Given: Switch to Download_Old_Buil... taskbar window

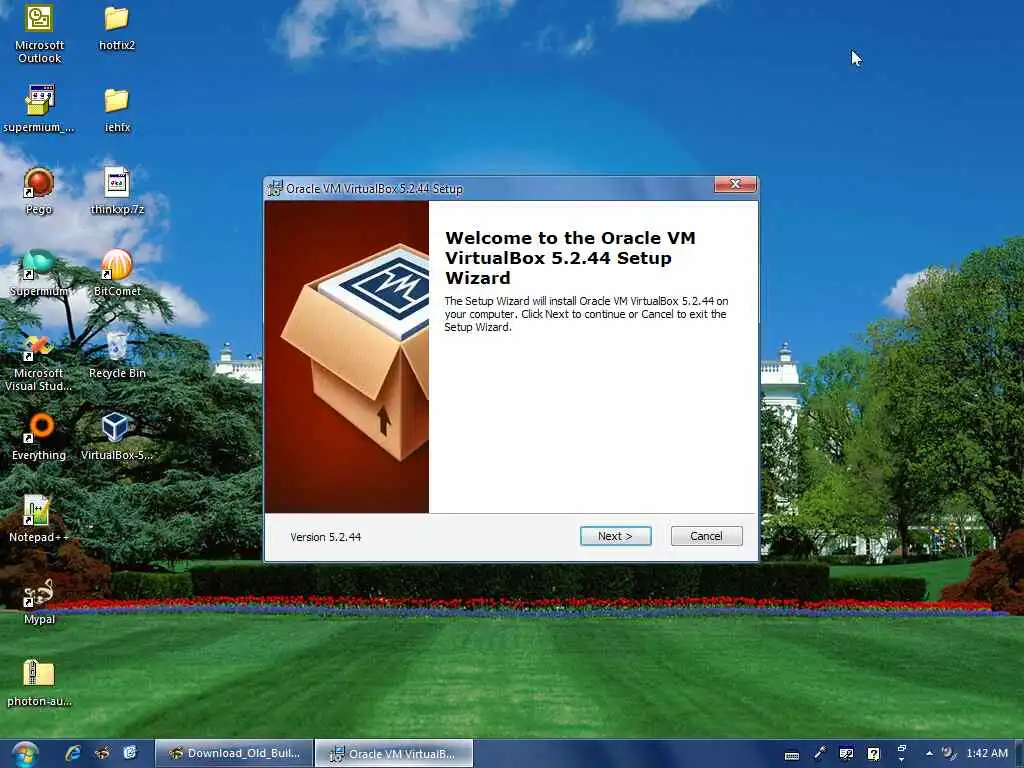Looking at the screenshot, I should click(x=234, y=754).
